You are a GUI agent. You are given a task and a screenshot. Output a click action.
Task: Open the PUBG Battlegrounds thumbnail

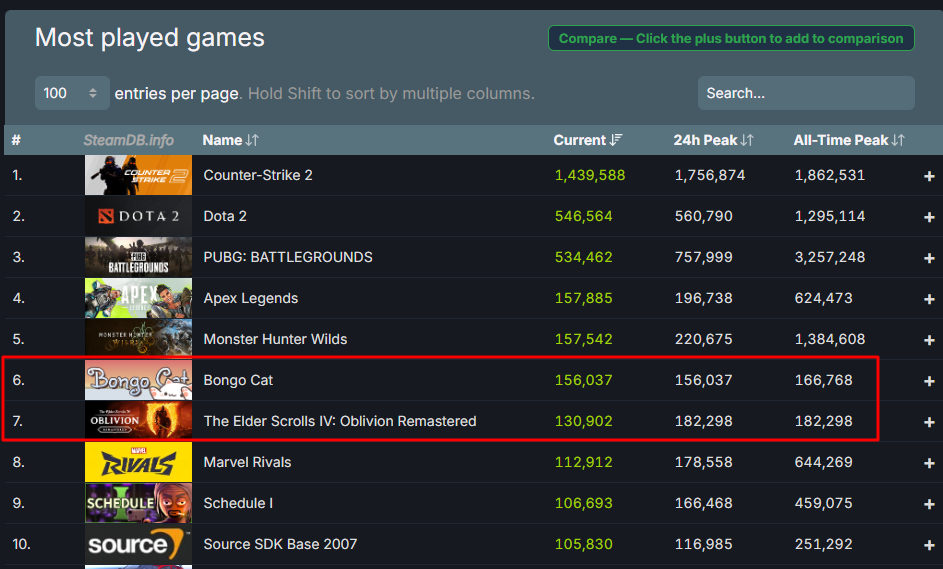[x=138, y=257]
